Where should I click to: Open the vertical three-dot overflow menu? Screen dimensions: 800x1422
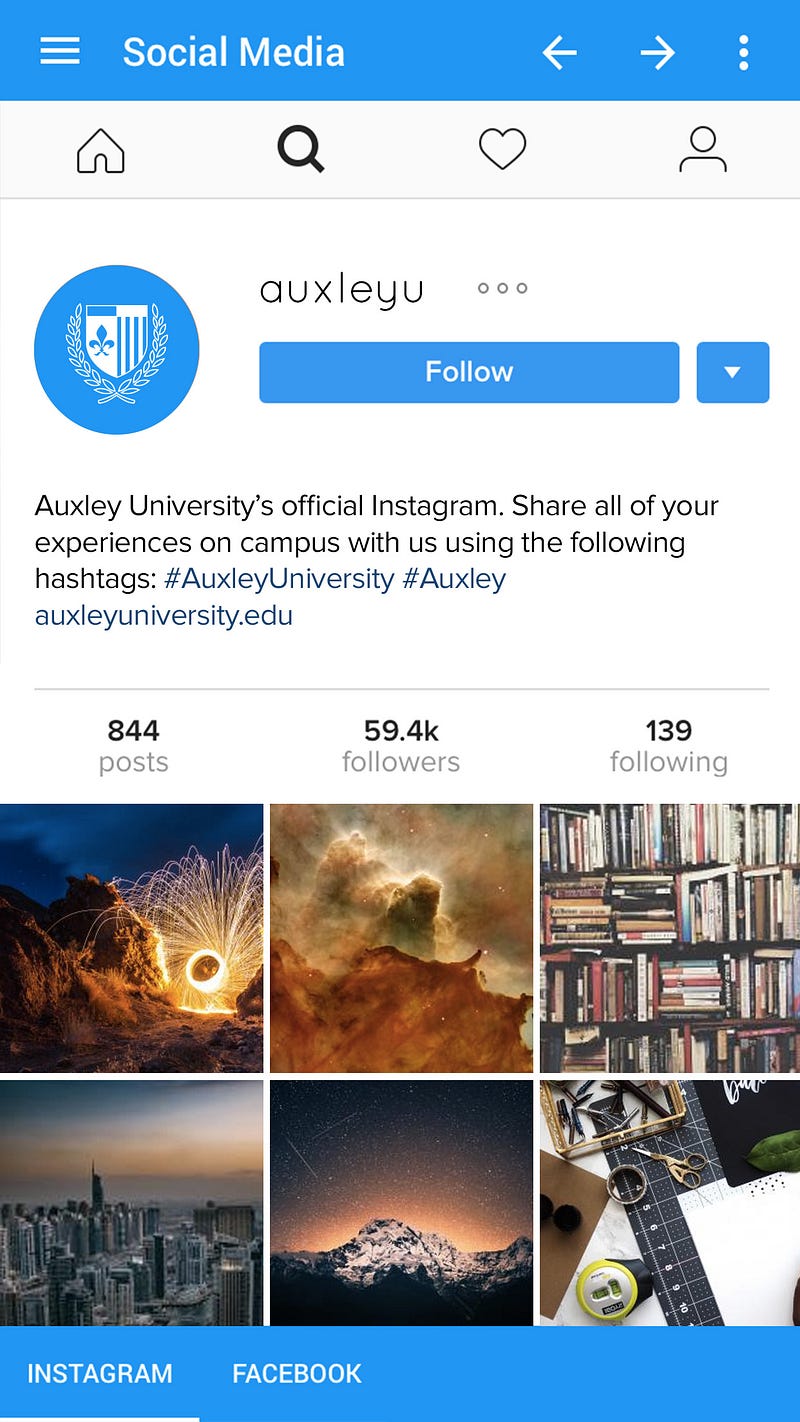click(743, 52)
